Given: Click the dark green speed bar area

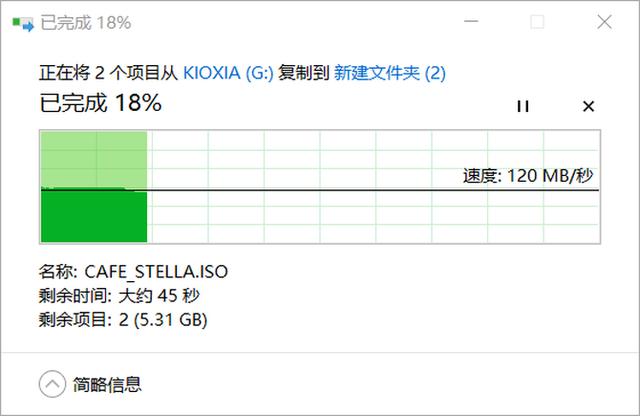Looking at the screenshot, I should click(94, 216).
